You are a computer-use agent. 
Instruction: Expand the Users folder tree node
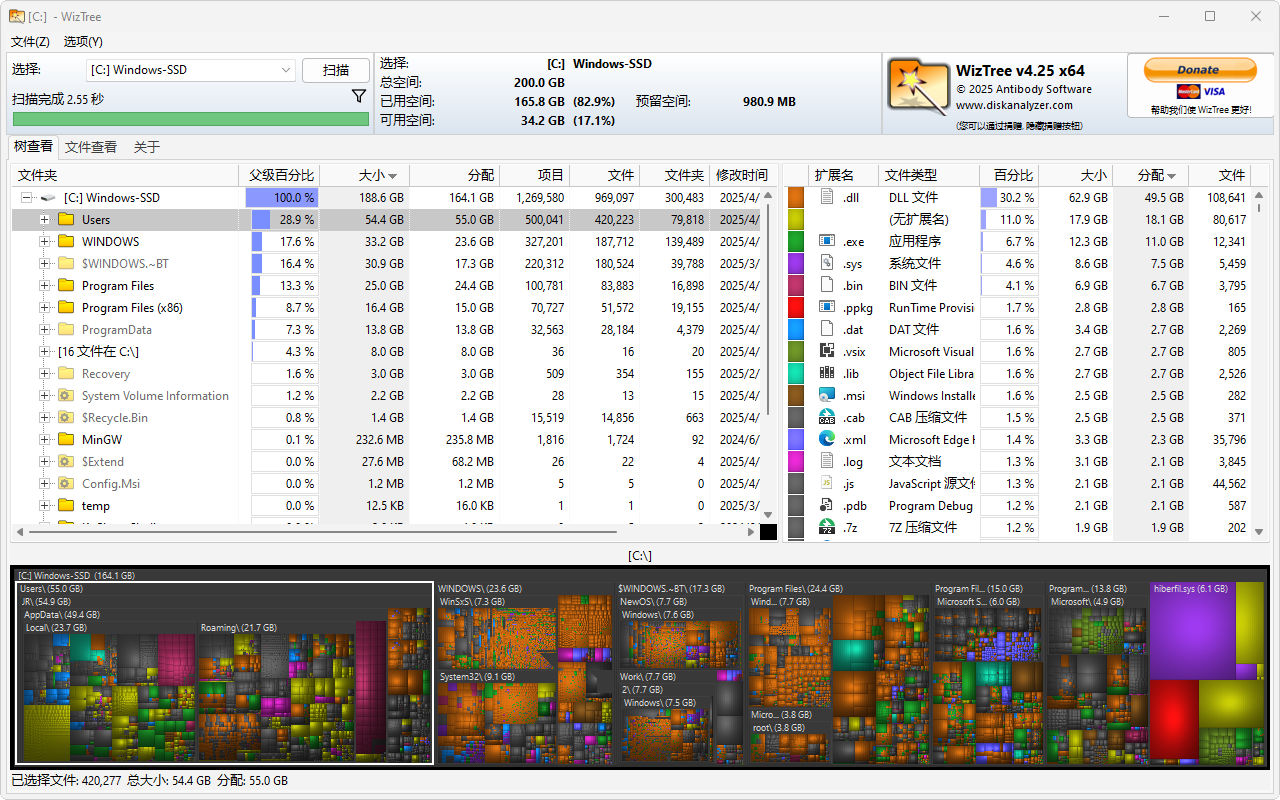44,219
